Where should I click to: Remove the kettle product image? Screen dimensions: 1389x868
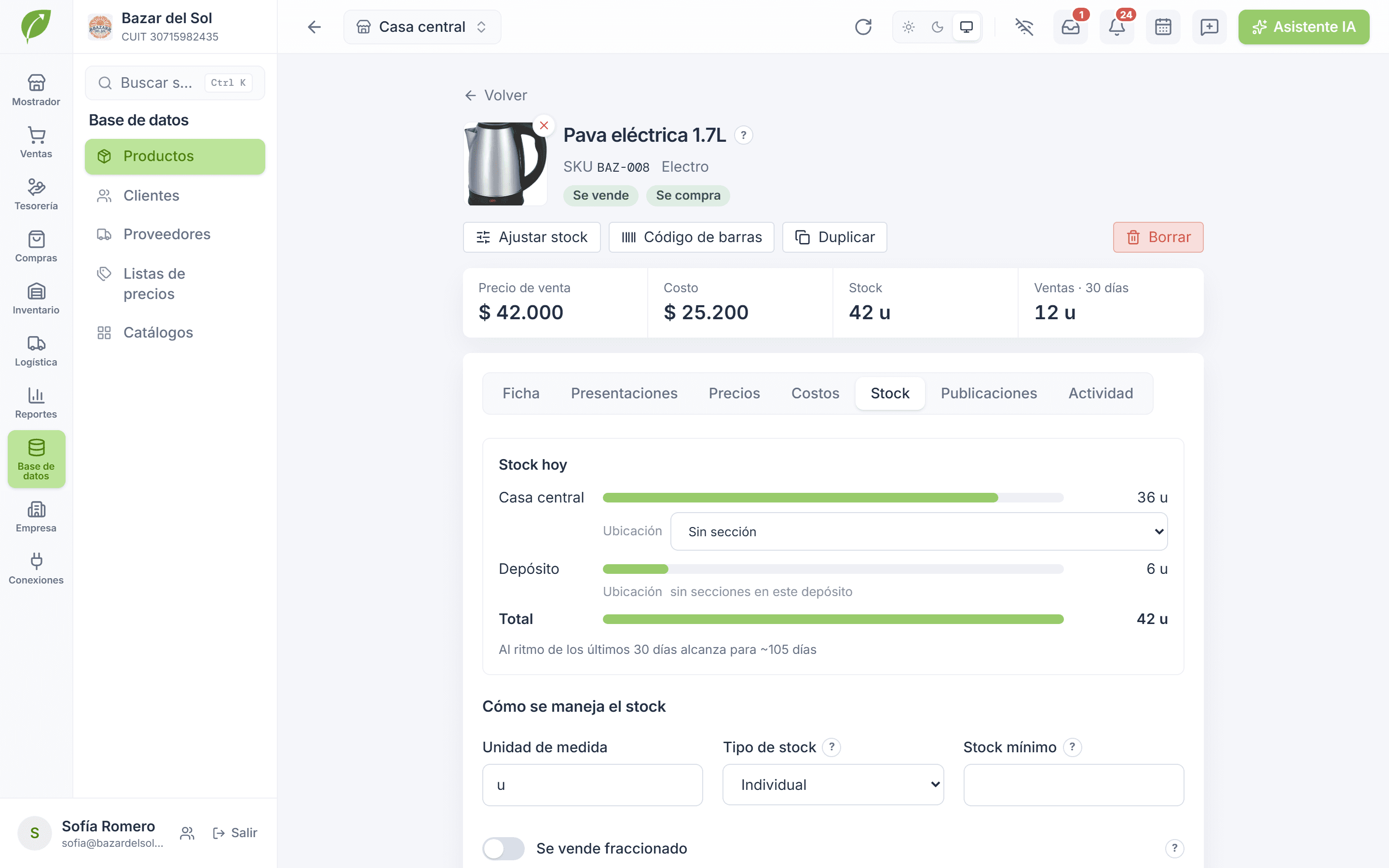tap(544, 125)
